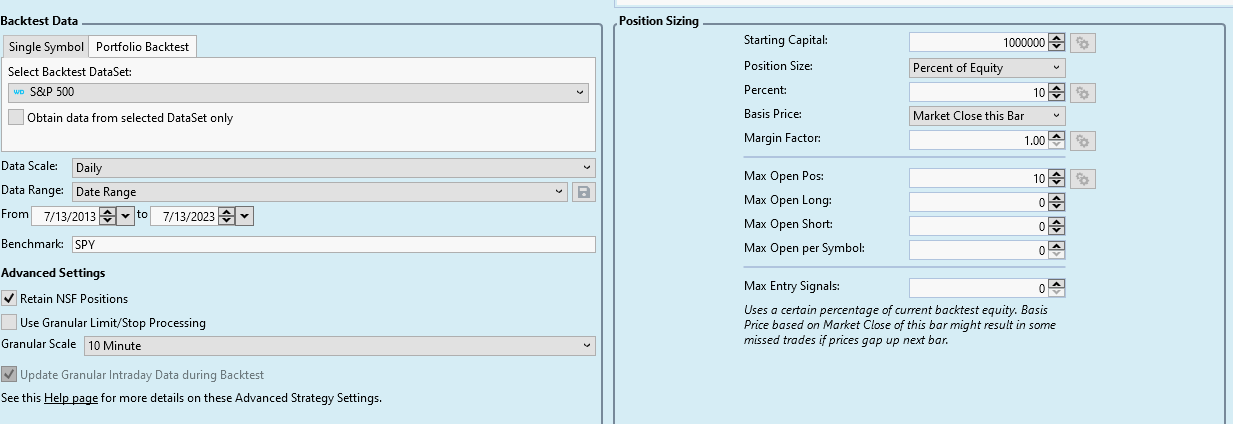
Task: Open the Help page link
Action: 70,398
